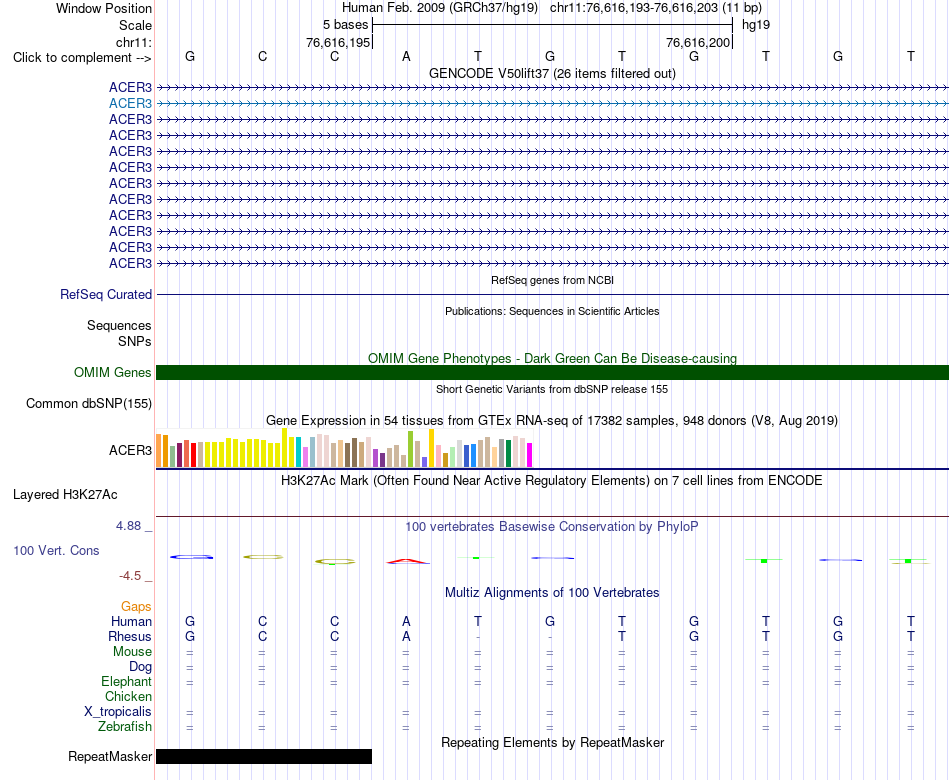The image size is (950, 780).
Task: Click the GENCODE V50lift37 track title
Action: [552, 74]
